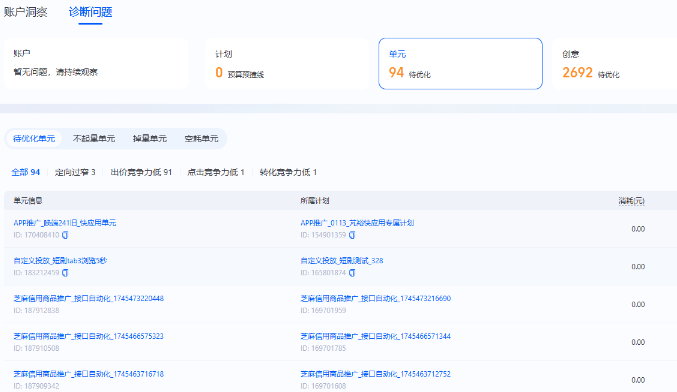The height and width of the screenshot is (392, 677).
Task: Copy plan ID 154901359 with copy icon
Action: [x=352, y=235]
